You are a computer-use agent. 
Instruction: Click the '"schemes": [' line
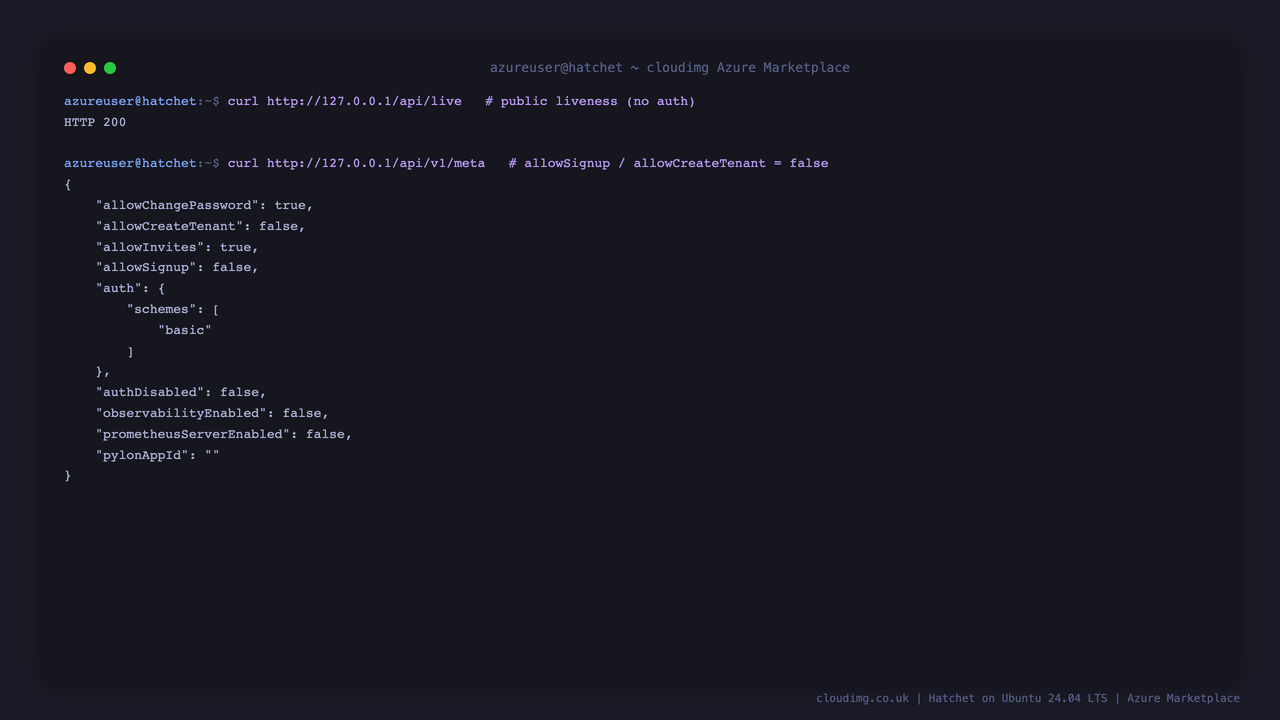173,309
